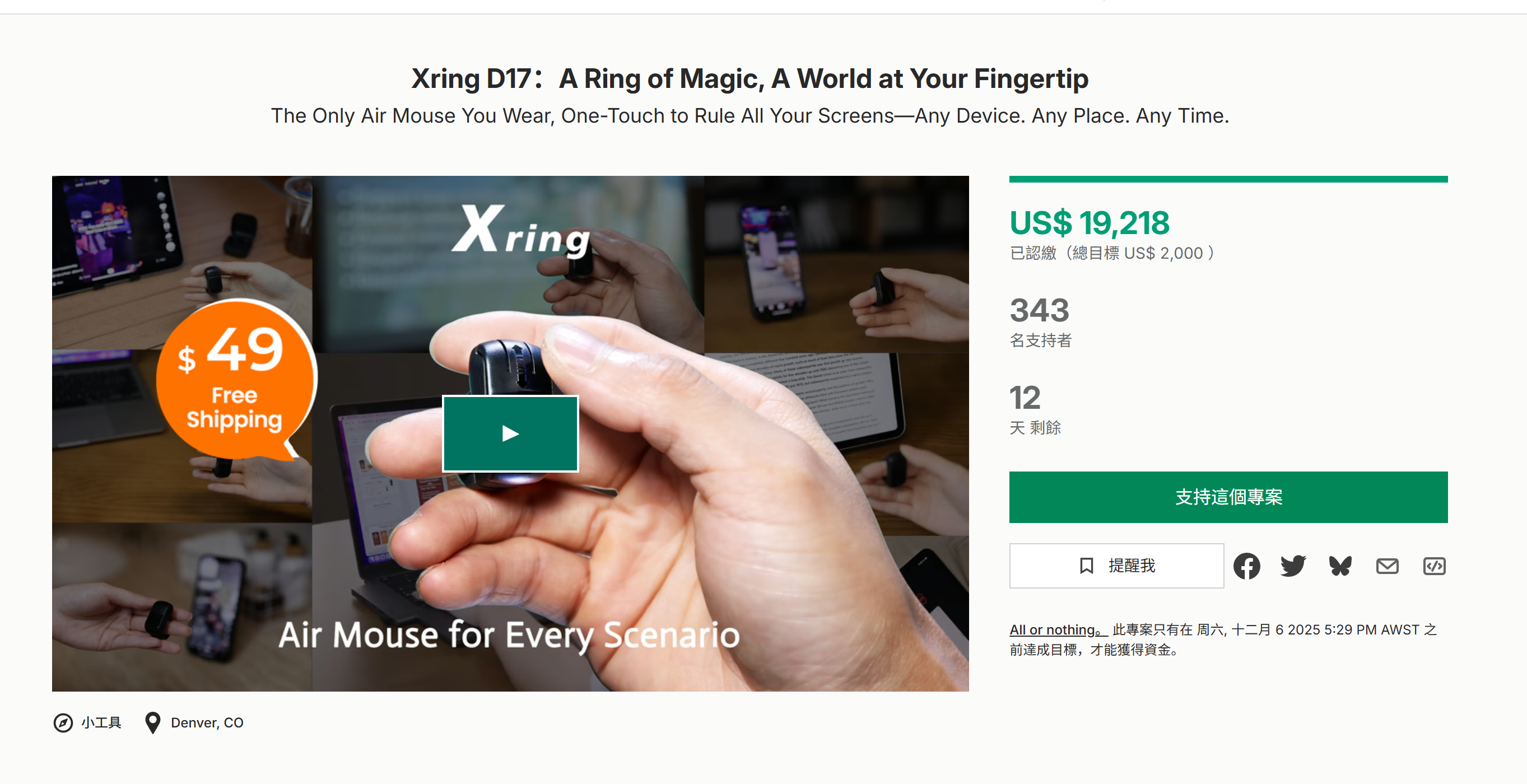Share project on Facebook

point(1246,566)
